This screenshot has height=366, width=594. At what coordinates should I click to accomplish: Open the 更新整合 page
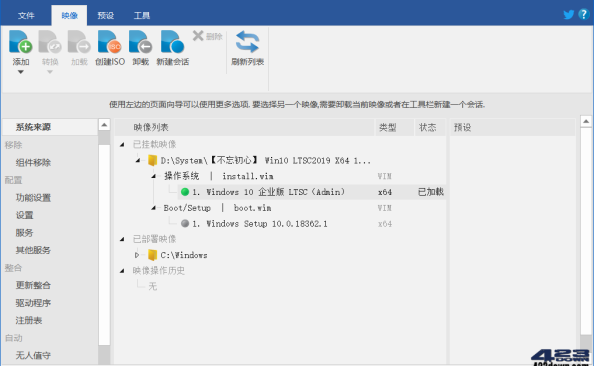(x=33, y=285)
